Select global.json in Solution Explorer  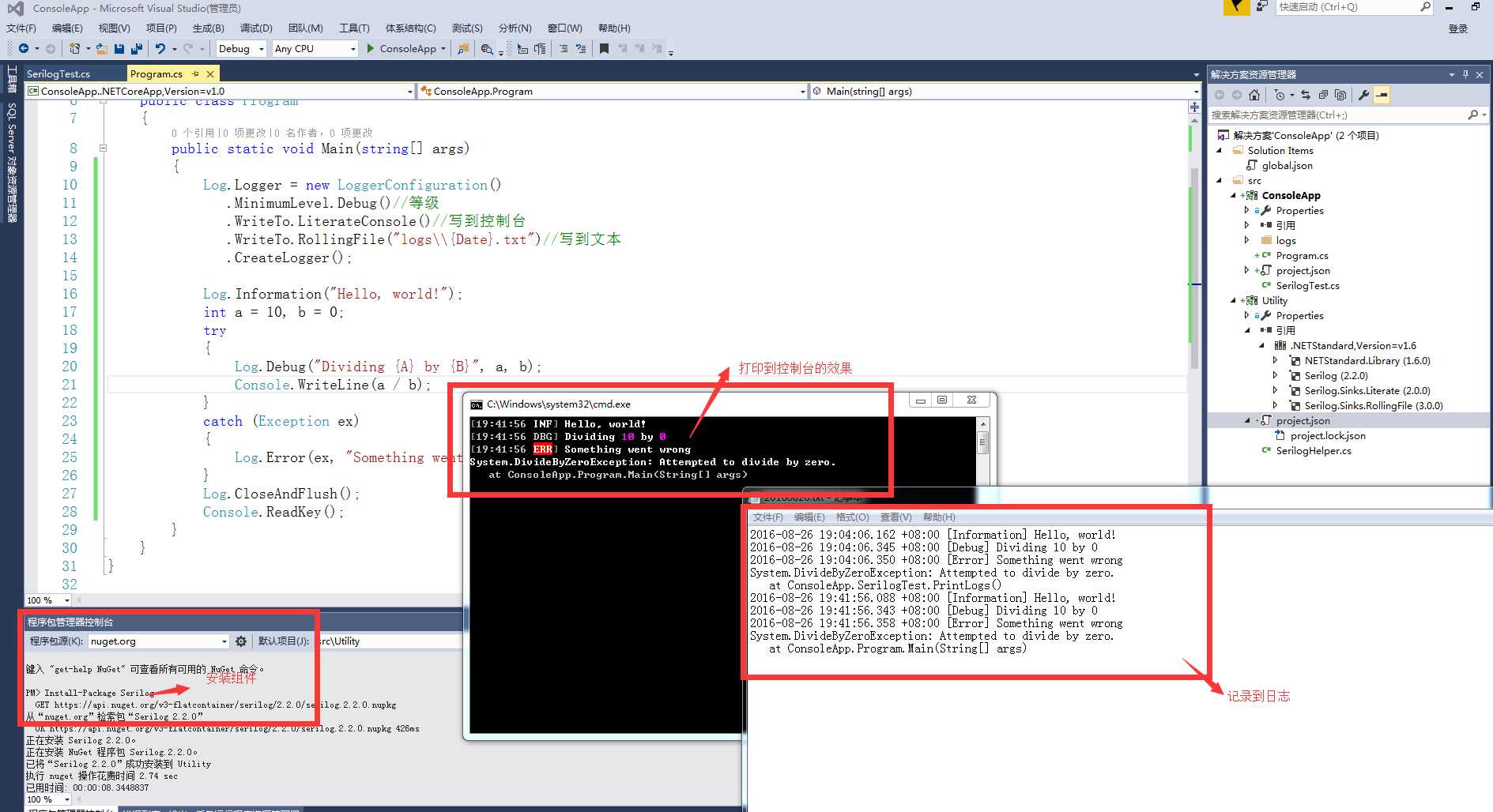[x=1287, y=166]
